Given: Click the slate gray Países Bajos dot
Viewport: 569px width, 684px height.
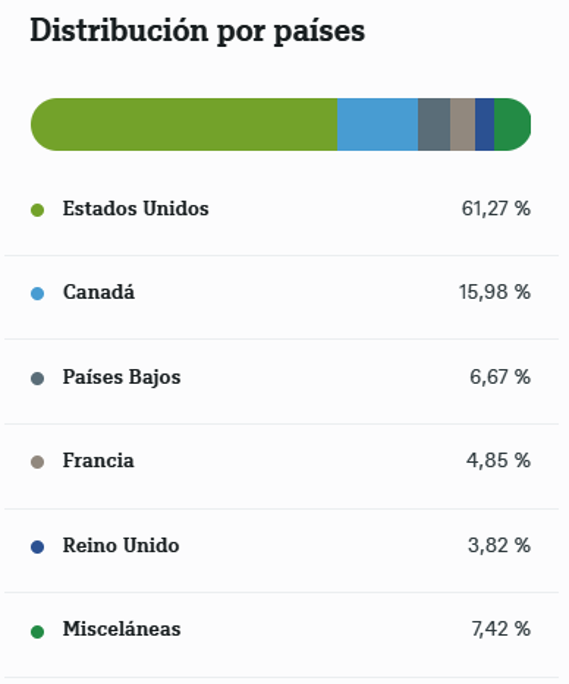Looking at the screenshot, I should pyautogui.click(x=38, y=378).
